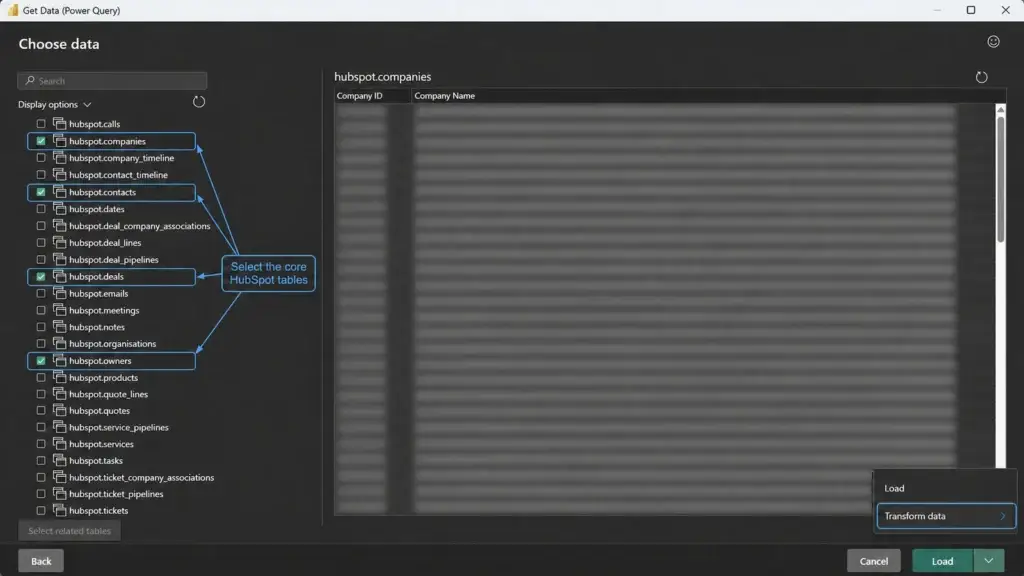Uncheck the hubspot.companies checkbox

click(41, 141)
